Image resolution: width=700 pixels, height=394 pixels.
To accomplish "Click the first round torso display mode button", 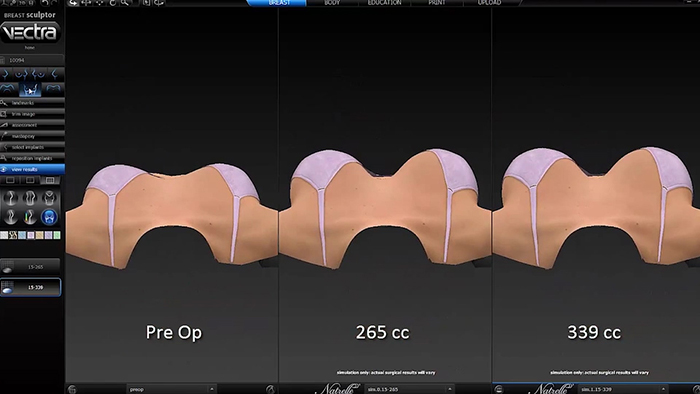I will tap(10, 198).
